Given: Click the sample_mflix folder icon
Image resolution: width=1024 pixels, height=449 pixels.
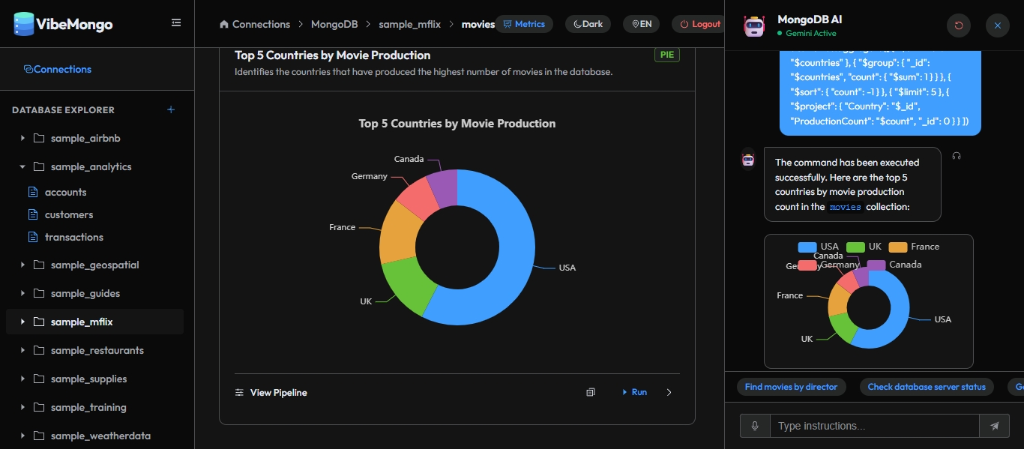Looking at the screenshot, I should (39, 322).
